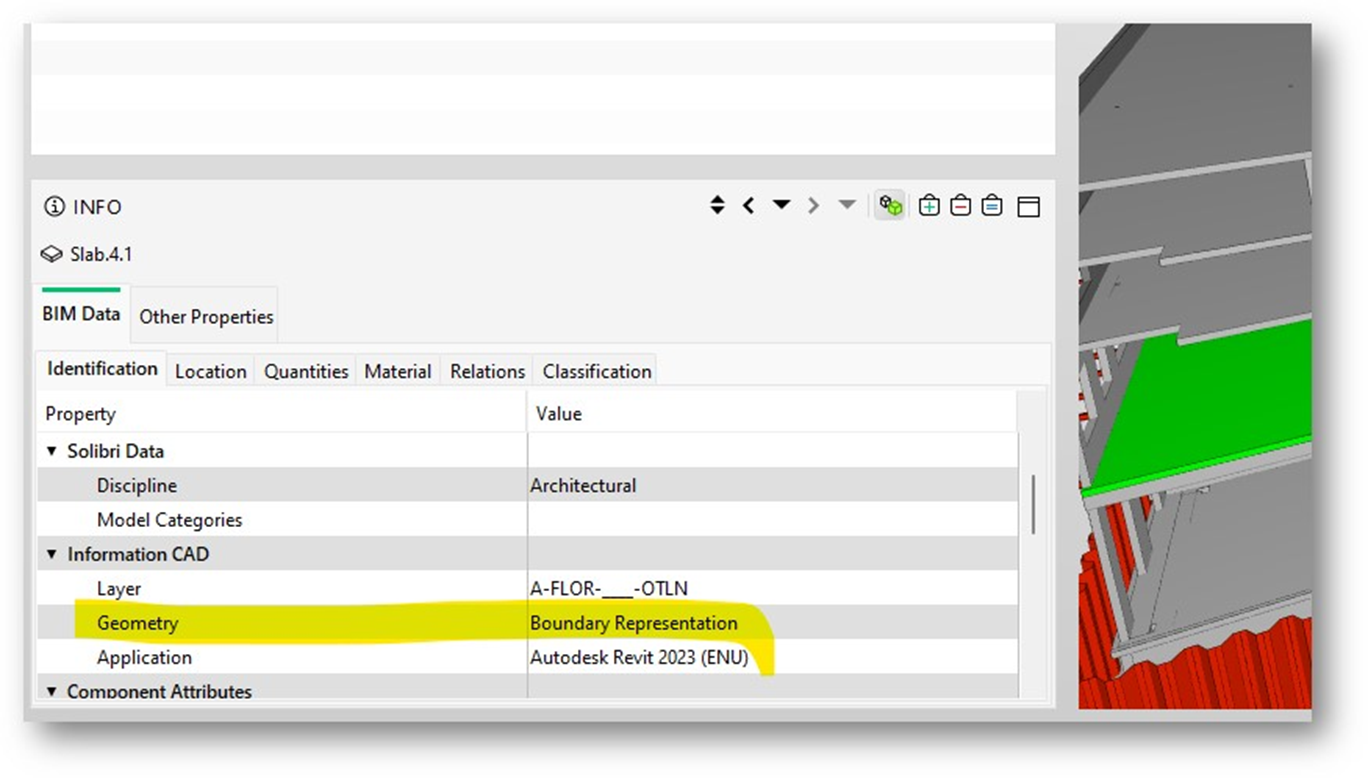Go back with the left chevron in INFO
This screenshot has height=778, width=1368.
click(748, 205)
